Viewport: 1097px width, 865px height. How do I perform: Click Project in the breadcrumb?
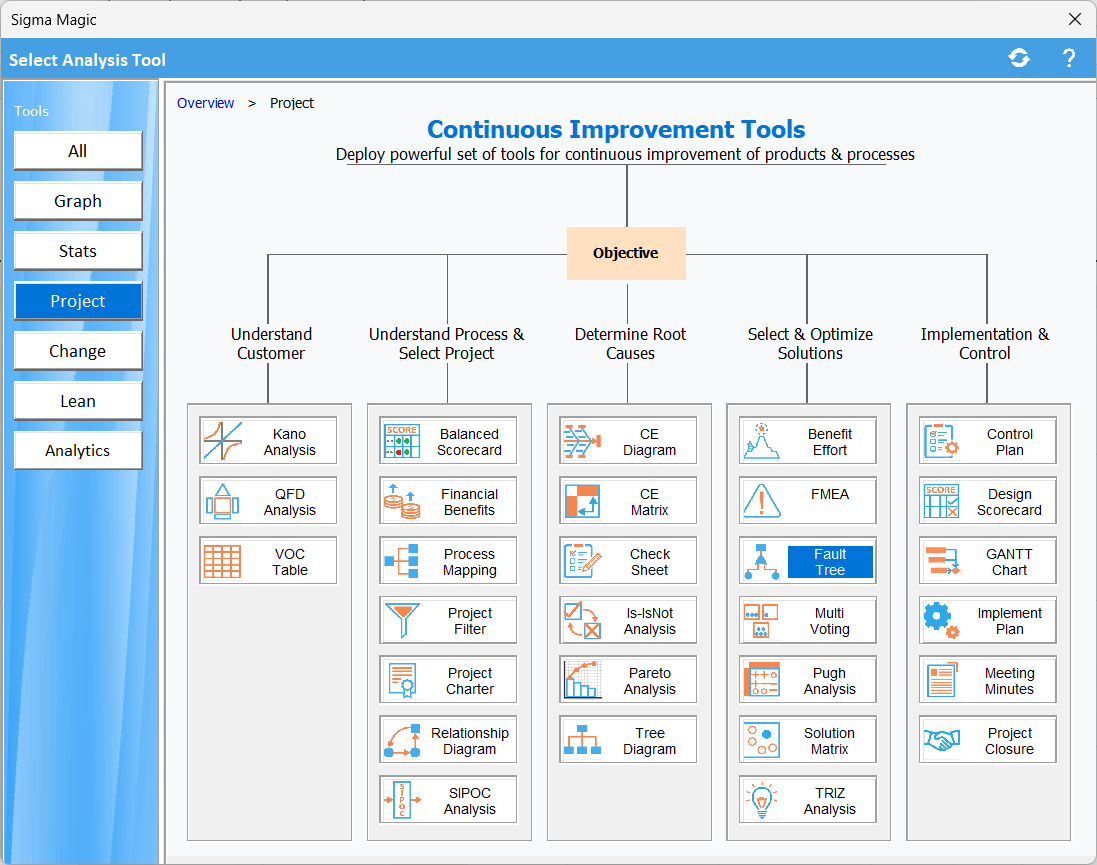pos(292,103)
